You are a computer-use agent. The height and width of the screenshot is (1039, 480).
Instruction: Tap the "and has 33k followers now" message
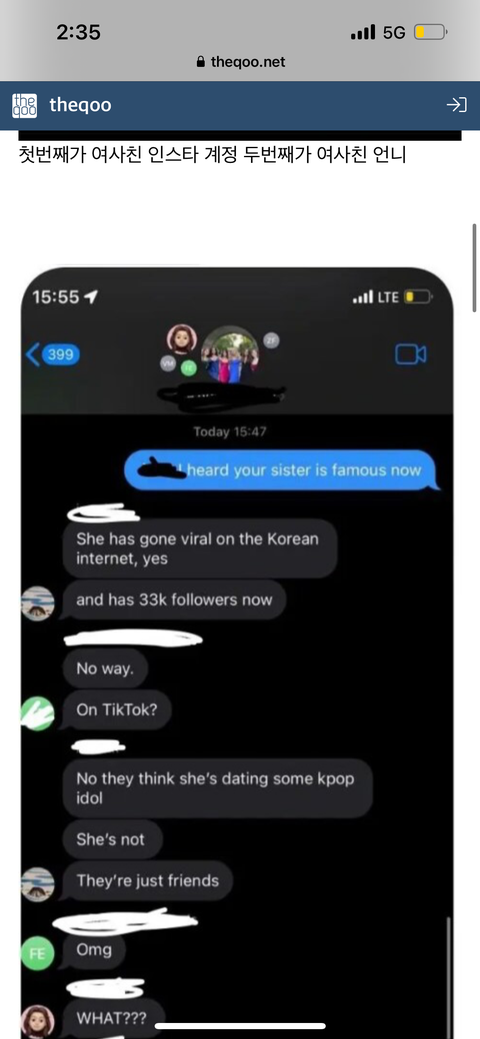[174, 600]
